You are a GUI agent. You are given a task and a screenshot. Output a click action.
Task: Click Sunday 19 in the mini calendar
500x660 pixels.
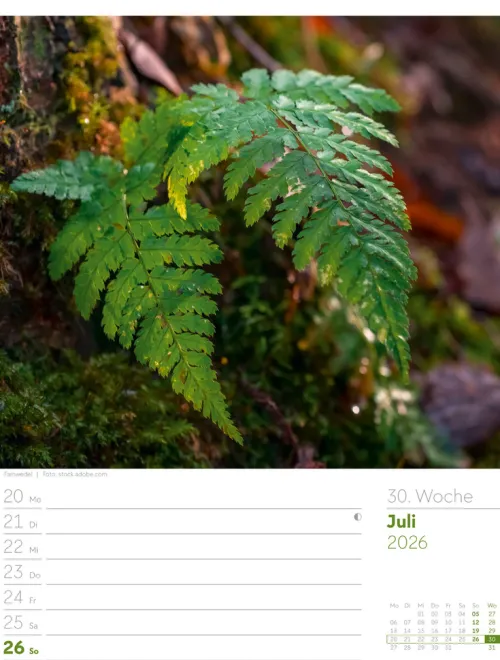click(x=476, y=631)
